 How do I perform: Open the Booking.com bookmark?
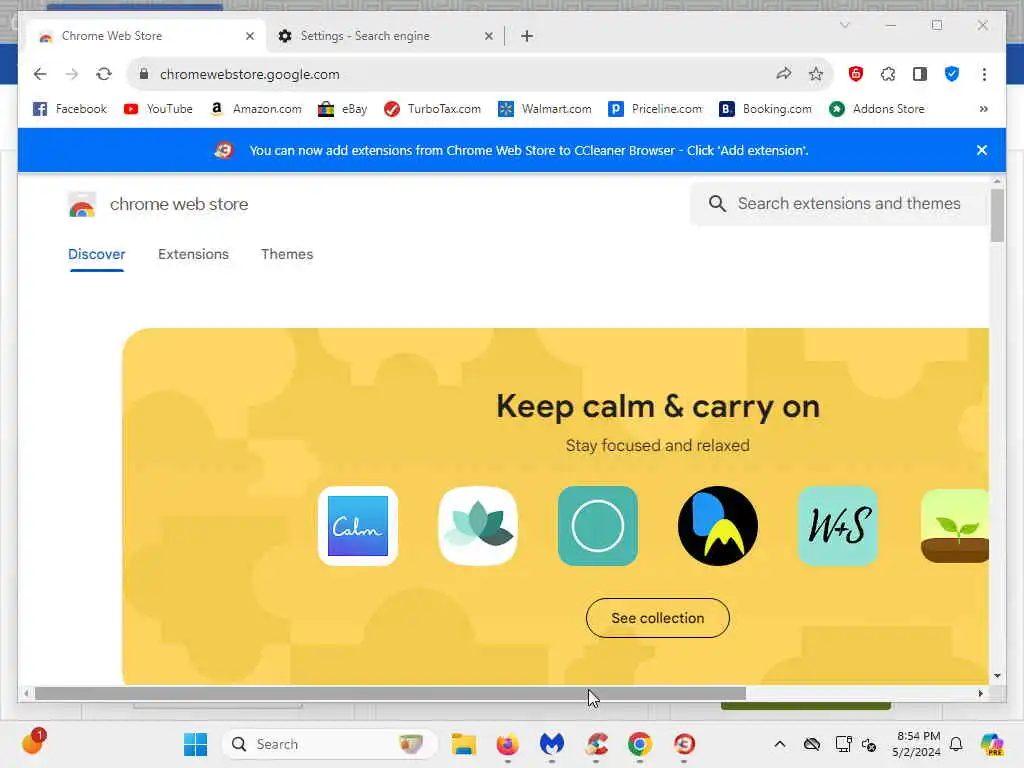click(765, 109)
